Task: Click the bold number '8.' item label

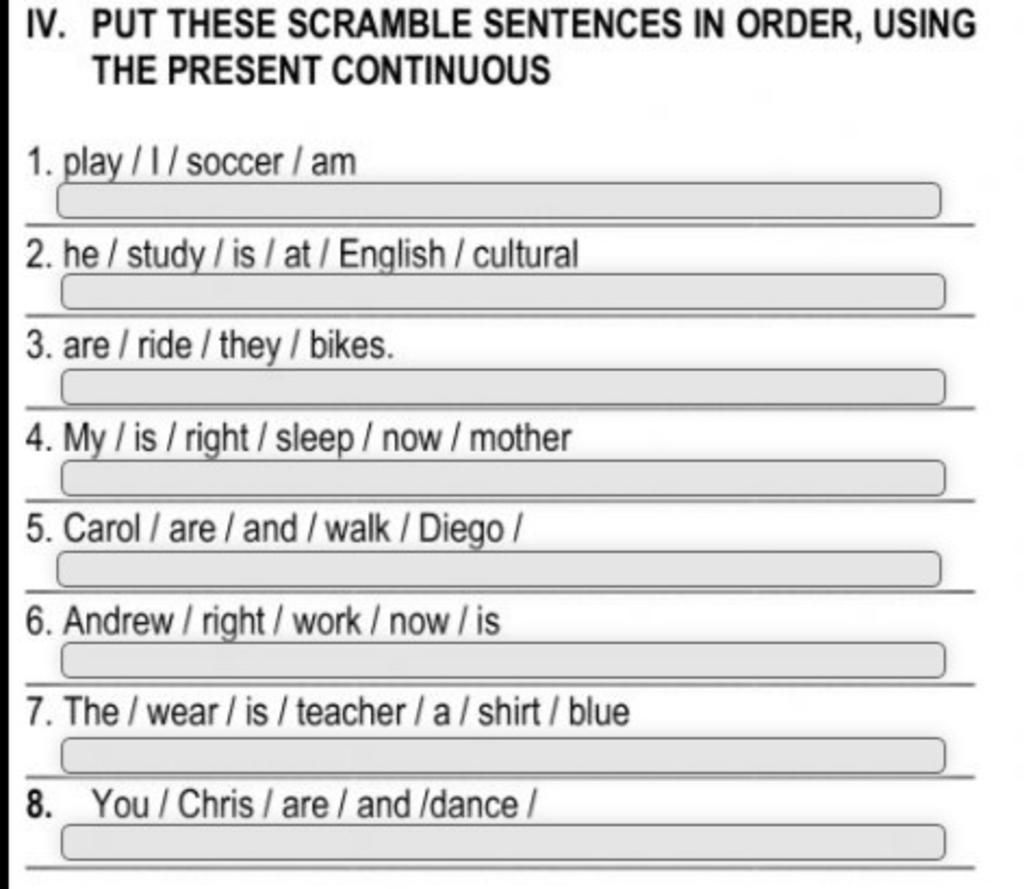Action: click(x=39, y=804)
